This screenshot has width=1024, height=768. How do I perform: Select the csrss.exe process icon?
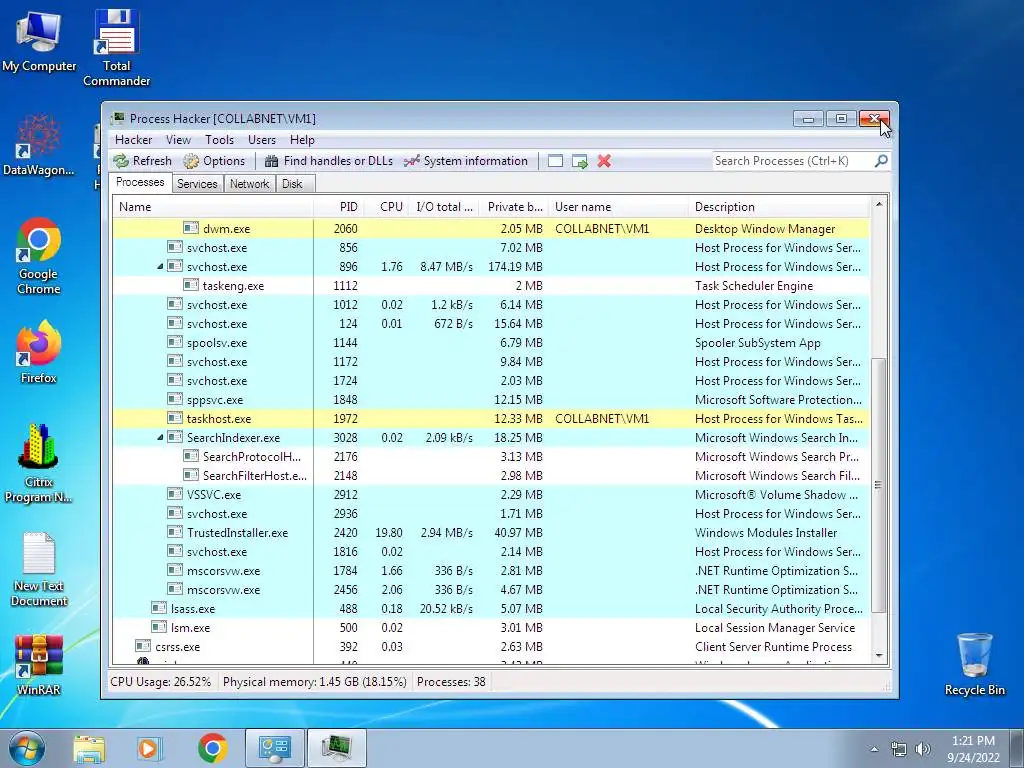143,646
